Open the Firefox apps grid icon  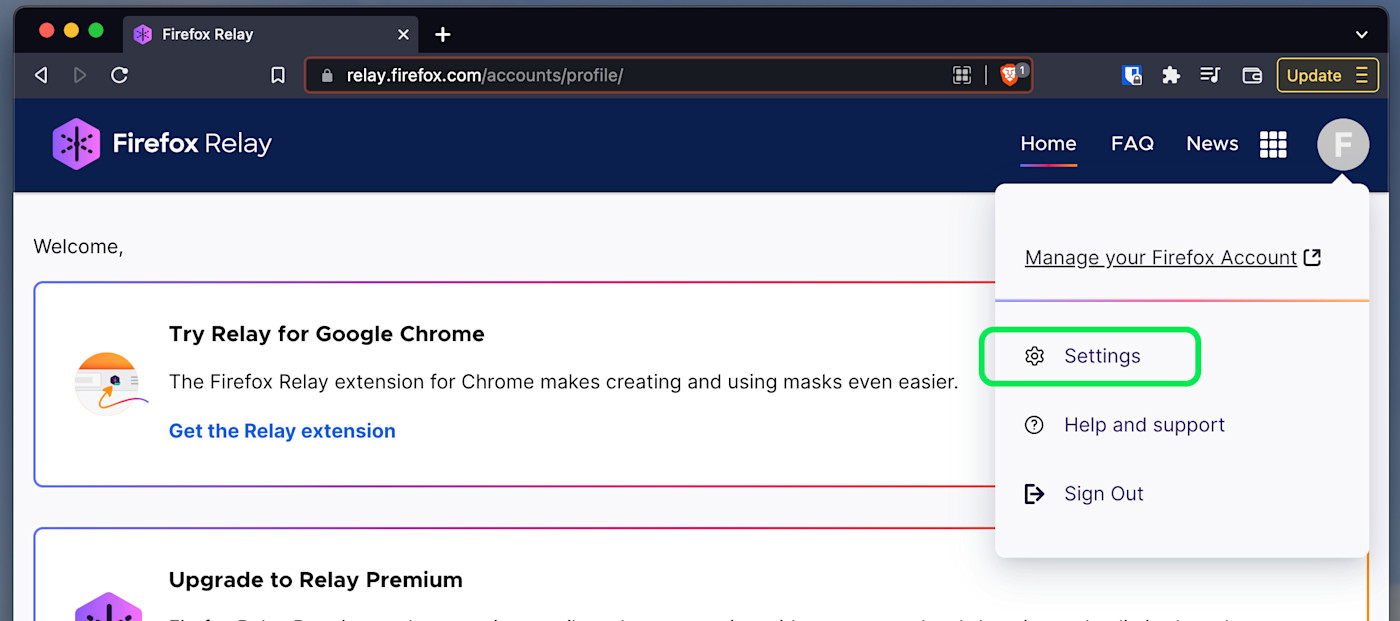tap(1273, 144)
